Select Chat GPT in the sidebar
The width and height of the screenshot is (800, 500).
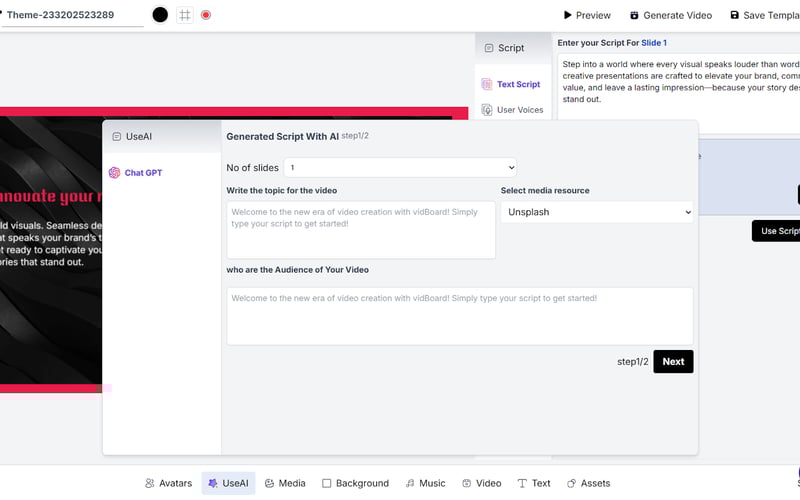coord(136,173)
